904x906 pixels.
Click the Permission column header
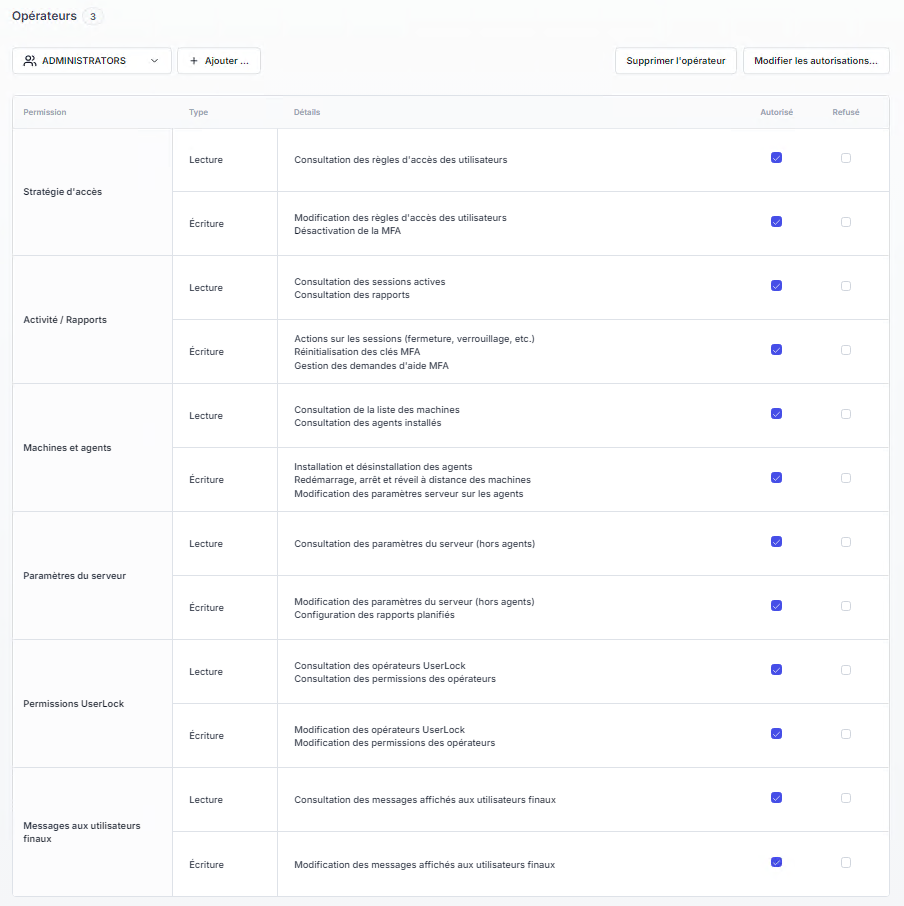point(45,113)
